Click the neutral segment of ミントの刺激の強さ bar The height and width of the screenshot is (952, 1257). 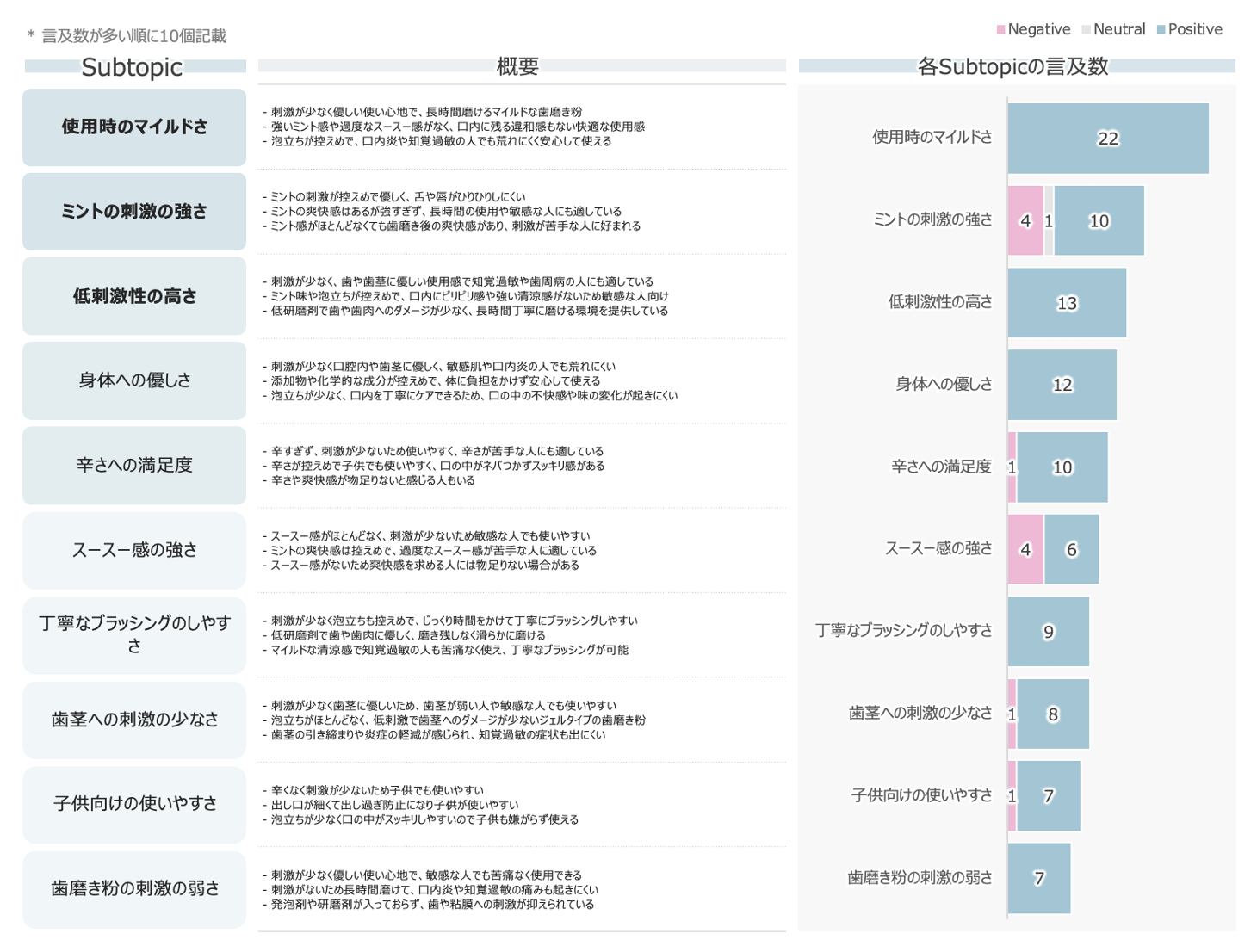coord(1049,221)
